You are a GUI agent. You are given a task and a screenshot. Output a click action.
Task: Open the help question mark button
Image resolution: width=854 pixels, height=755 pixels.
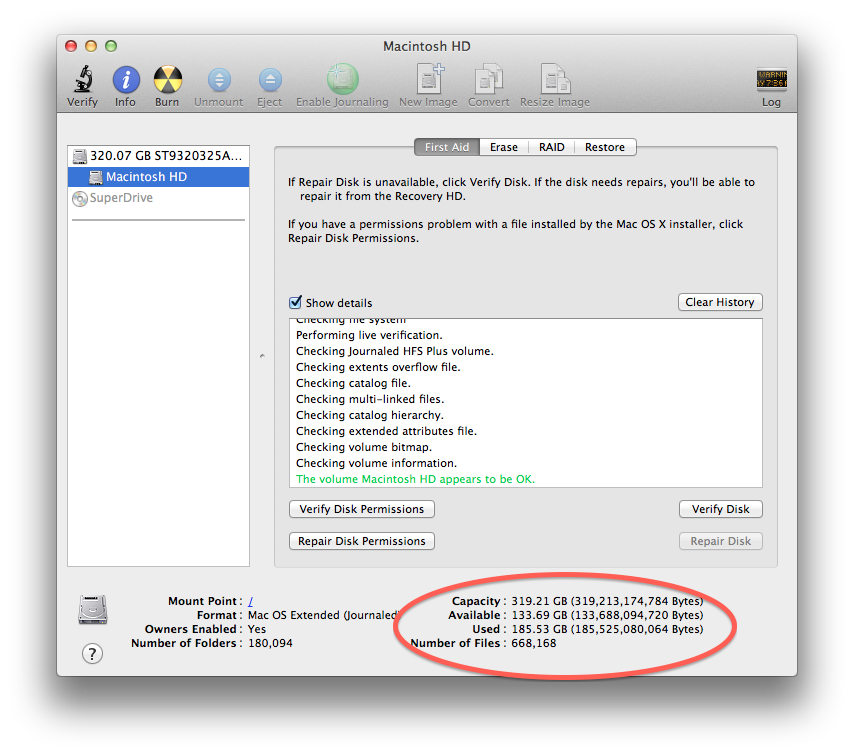[92, 653]
